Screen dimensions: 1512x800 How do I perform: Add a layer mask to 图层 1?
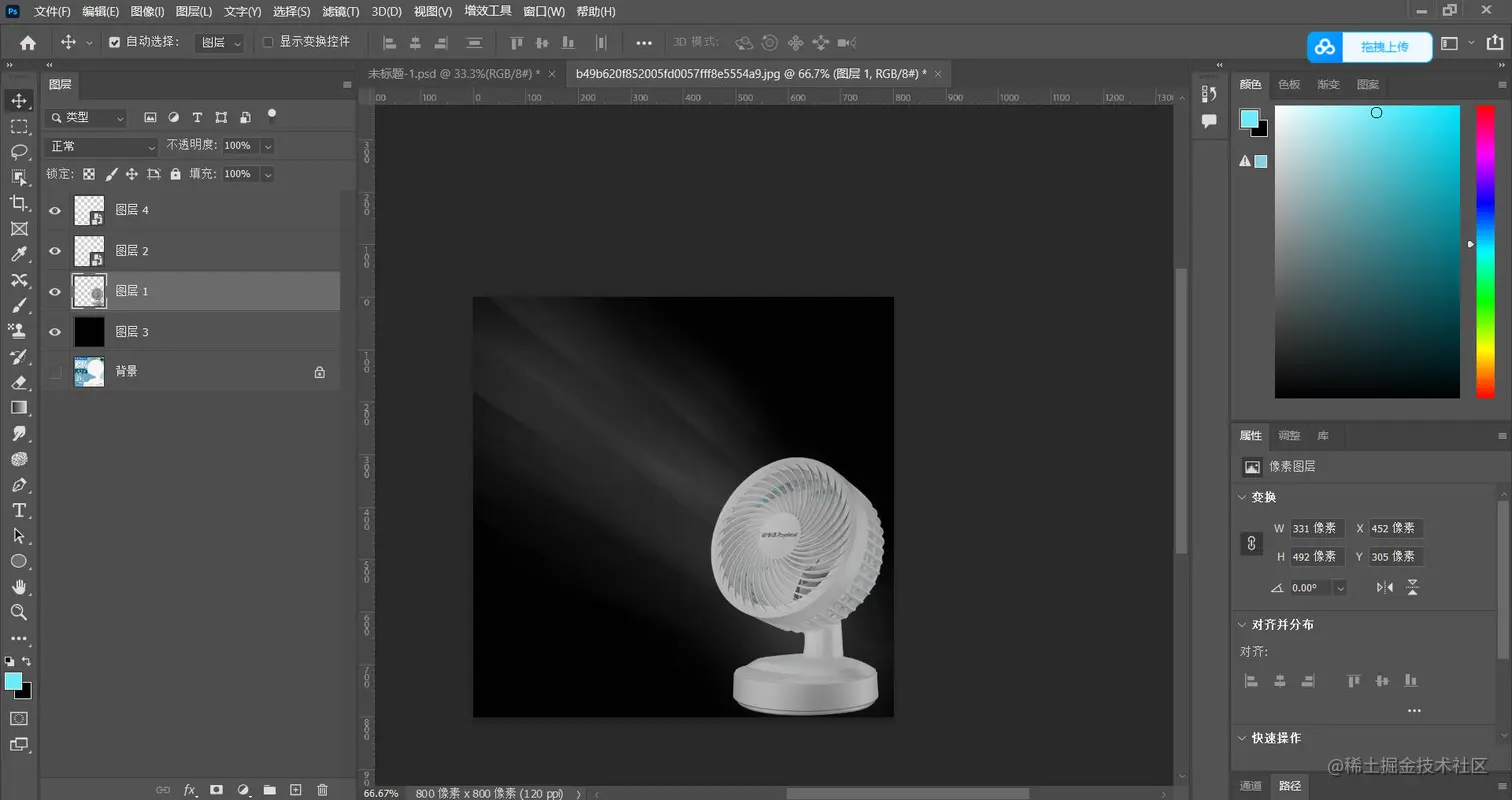216,789
